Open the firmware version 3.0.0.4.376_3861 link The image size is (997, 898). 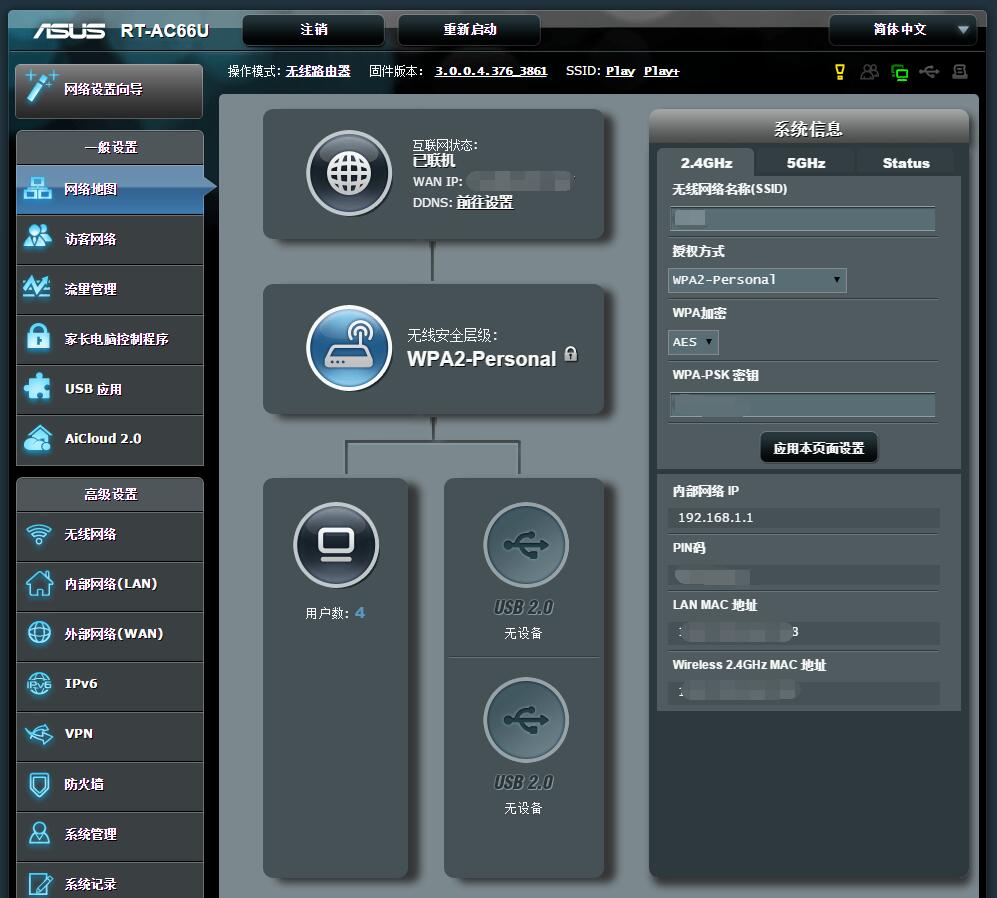click(x=490, y=71)
